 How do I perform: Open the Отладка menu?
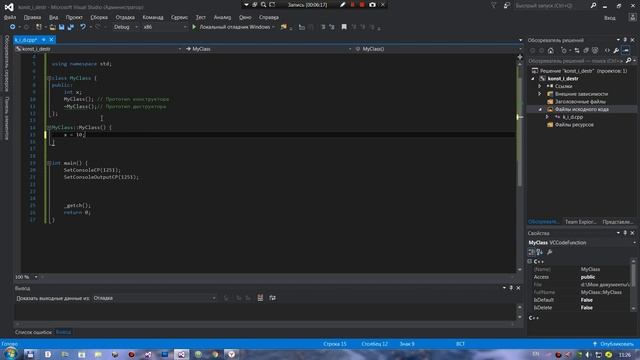pyautogui.click(x=125, y=17)
